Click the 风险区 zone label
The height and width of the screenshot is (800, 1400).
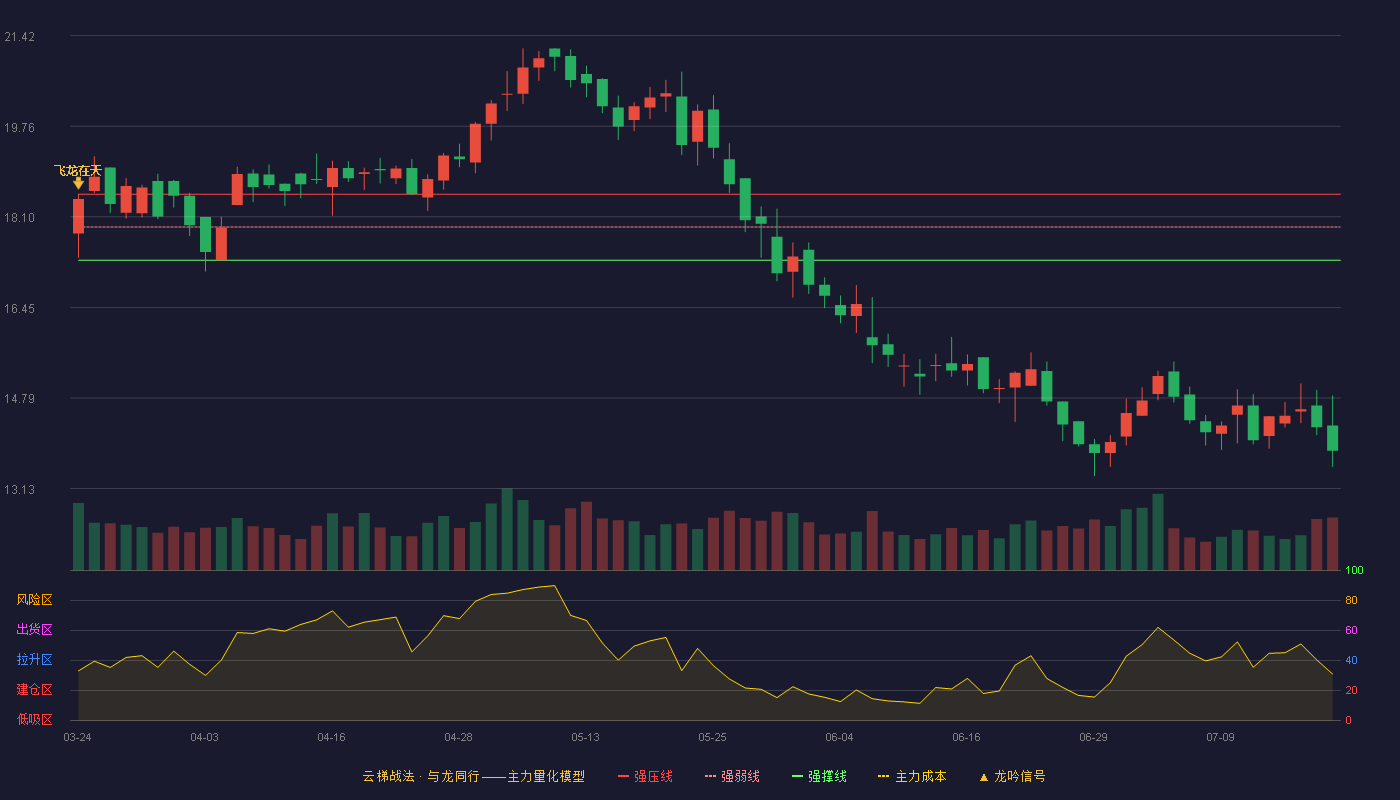(34, 600)
